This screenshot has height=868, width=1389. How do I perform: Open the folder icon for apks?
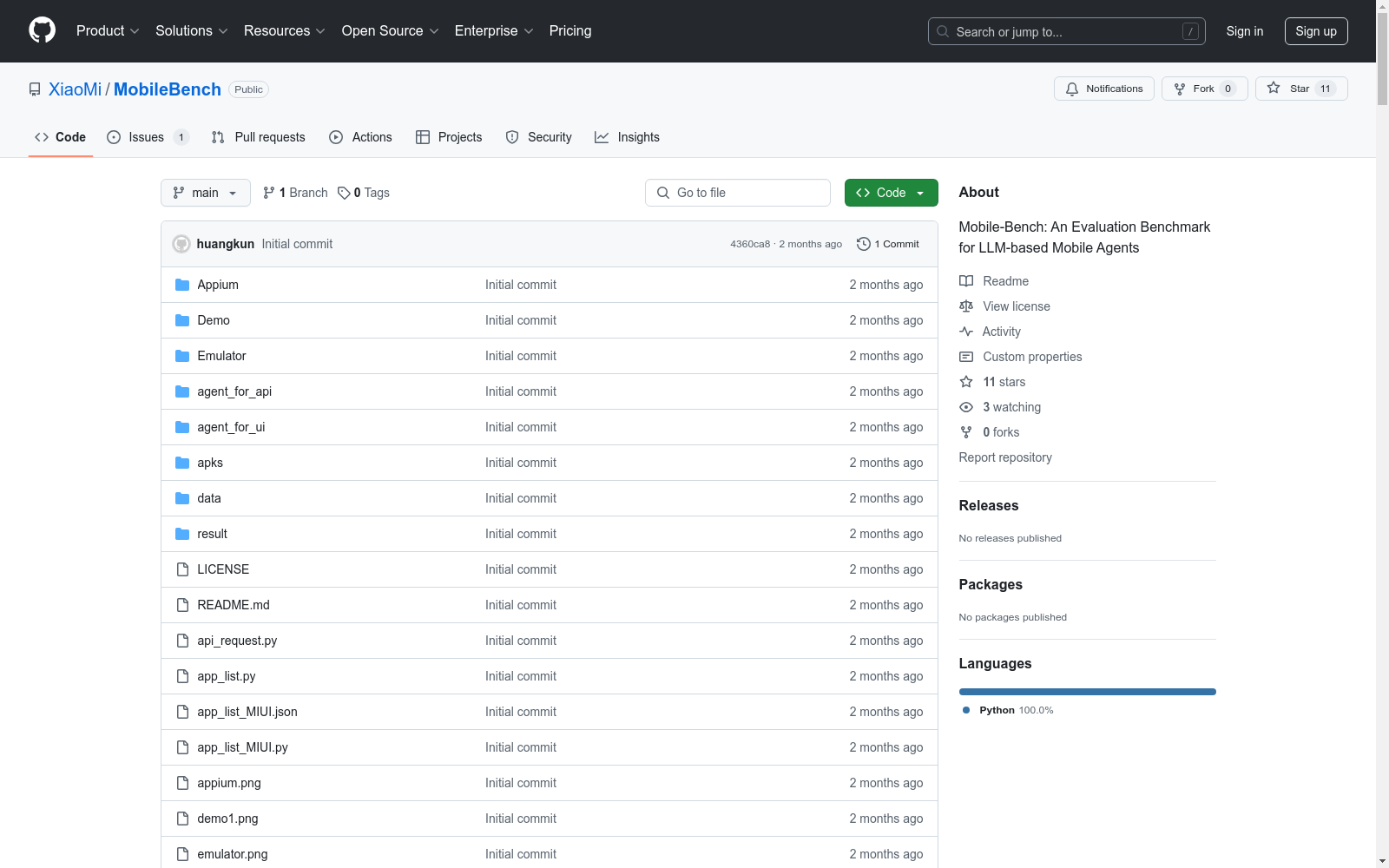click(x=182, y=463)
